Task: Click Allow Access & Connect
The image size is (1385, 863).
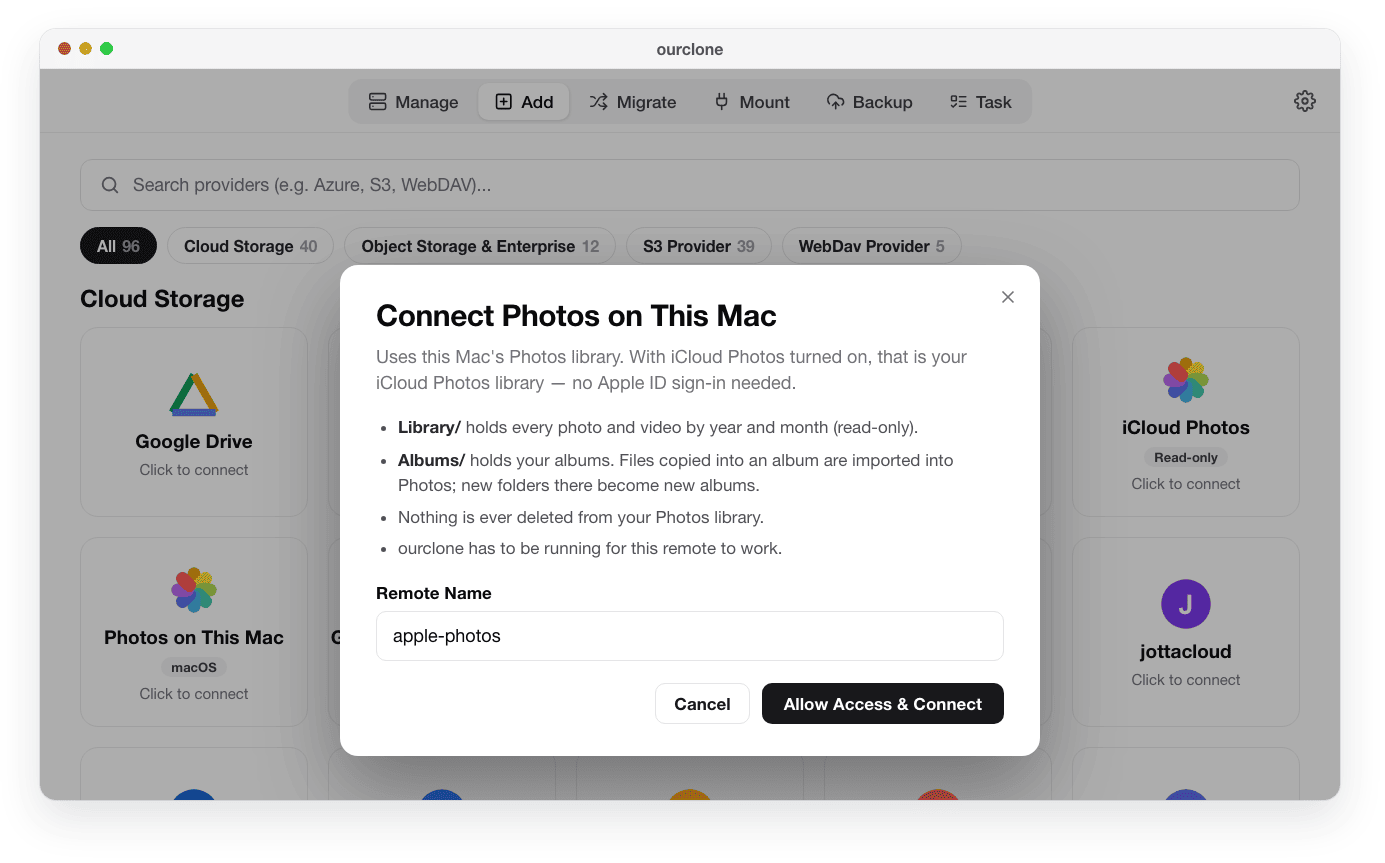Action: tap(883, 704)
